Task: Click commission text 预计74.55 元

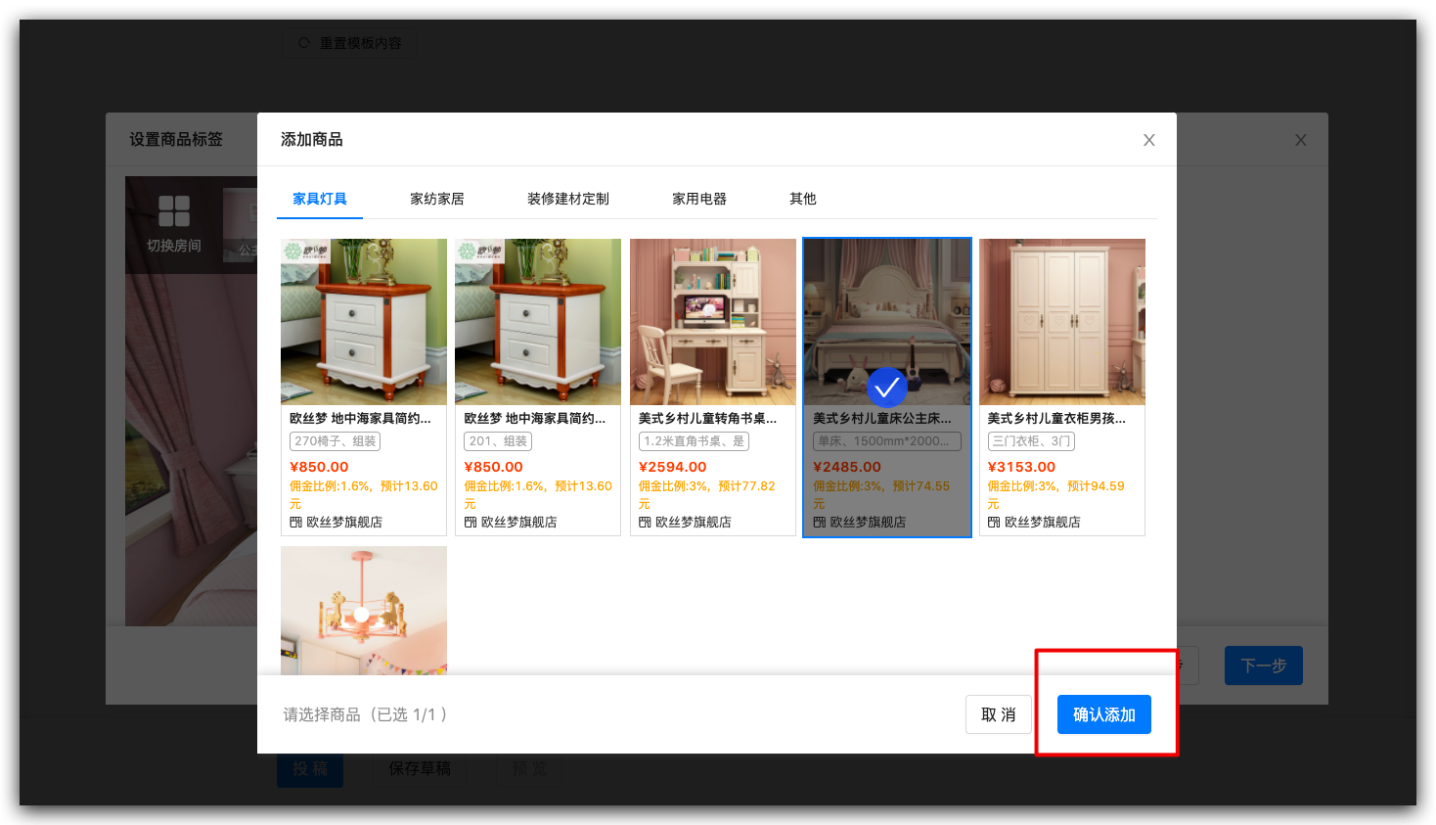Action: coord(881,494)
